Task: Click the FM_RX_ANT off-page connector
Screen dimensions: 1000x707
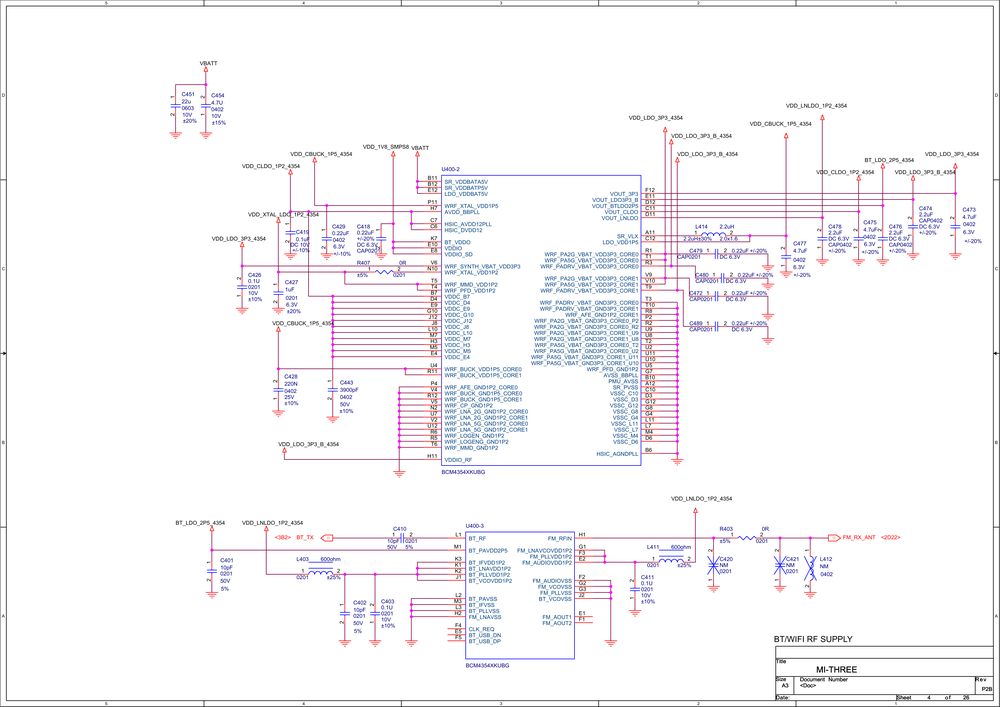Action: click(834, 538)
